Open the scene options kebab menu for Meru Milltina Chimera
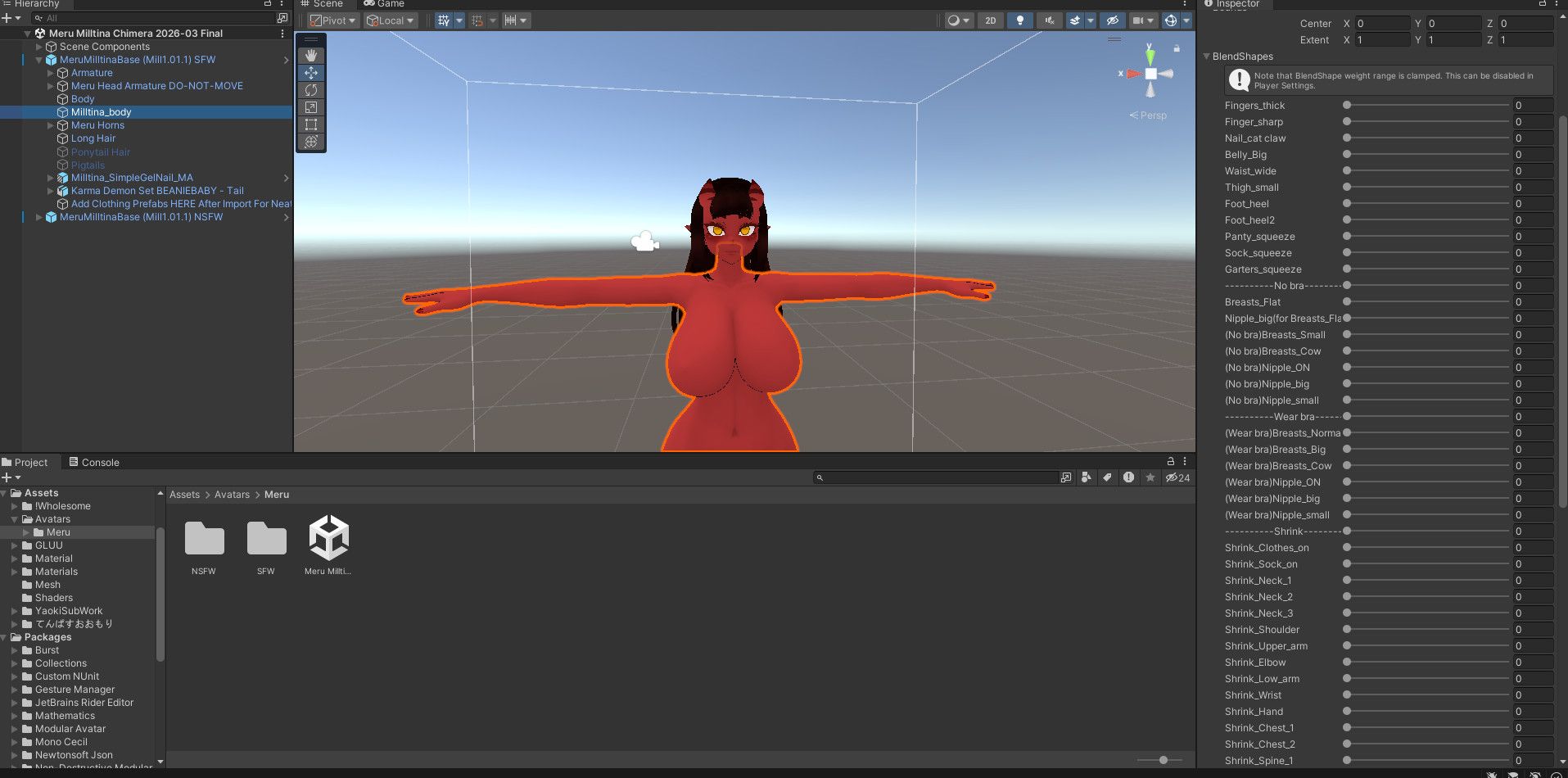 point(282,34)
